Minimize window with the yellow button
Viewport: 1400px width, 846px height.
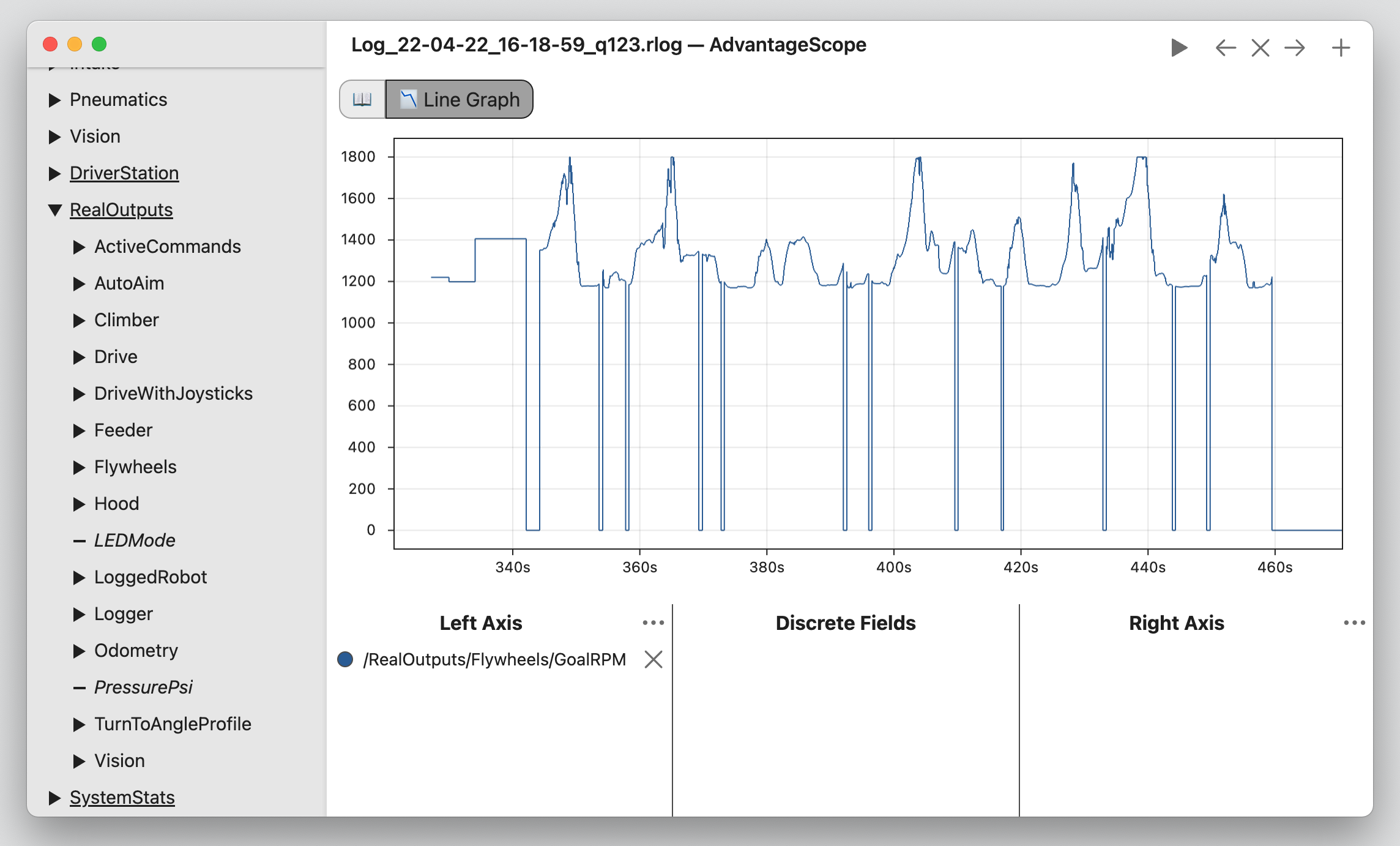tap(75, 44)
